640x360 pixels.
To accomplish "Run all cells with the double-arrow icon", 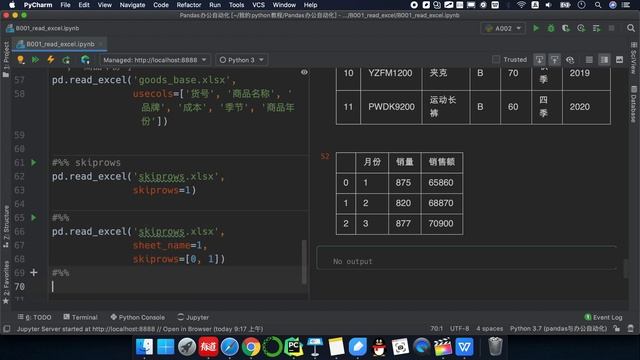I will [36, 60].
